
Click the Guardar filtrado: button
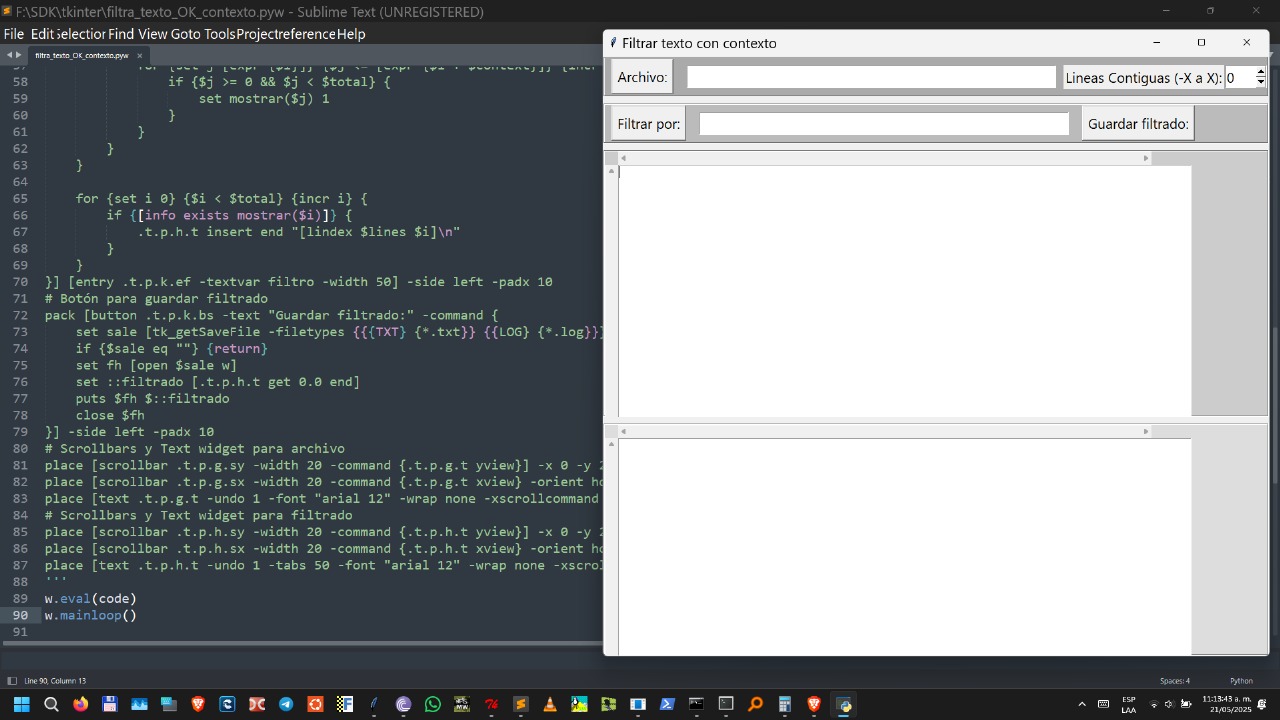coord(1138,124)
